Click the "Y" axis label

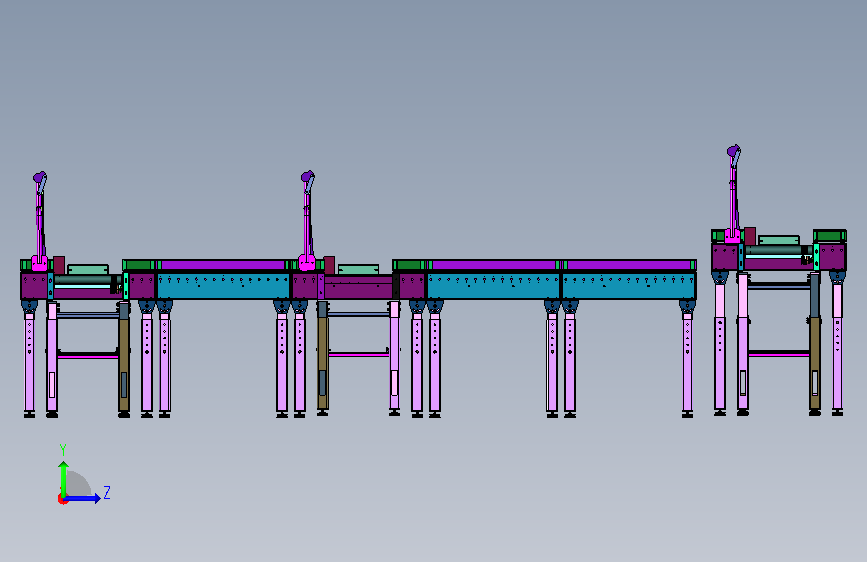[63, 450]
